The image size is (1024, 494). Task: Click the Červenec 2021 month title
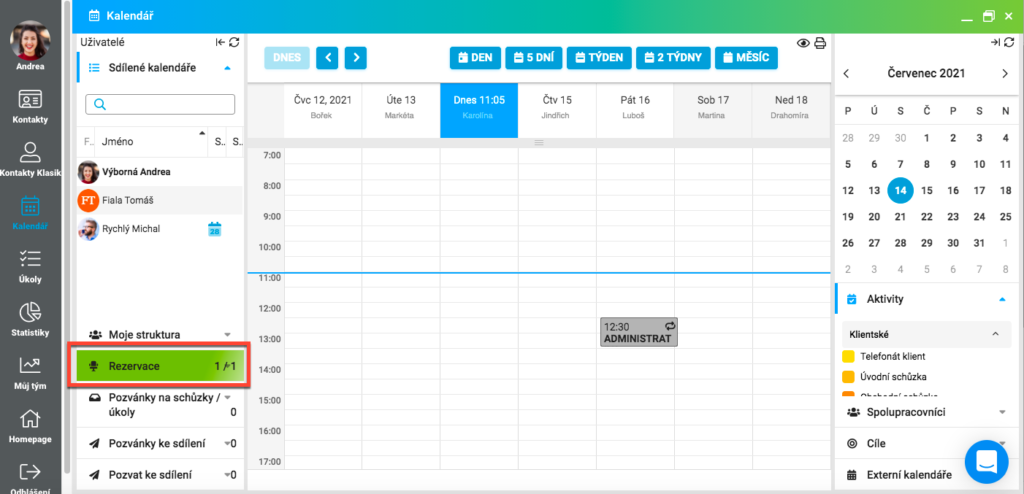tap(926, 74)
